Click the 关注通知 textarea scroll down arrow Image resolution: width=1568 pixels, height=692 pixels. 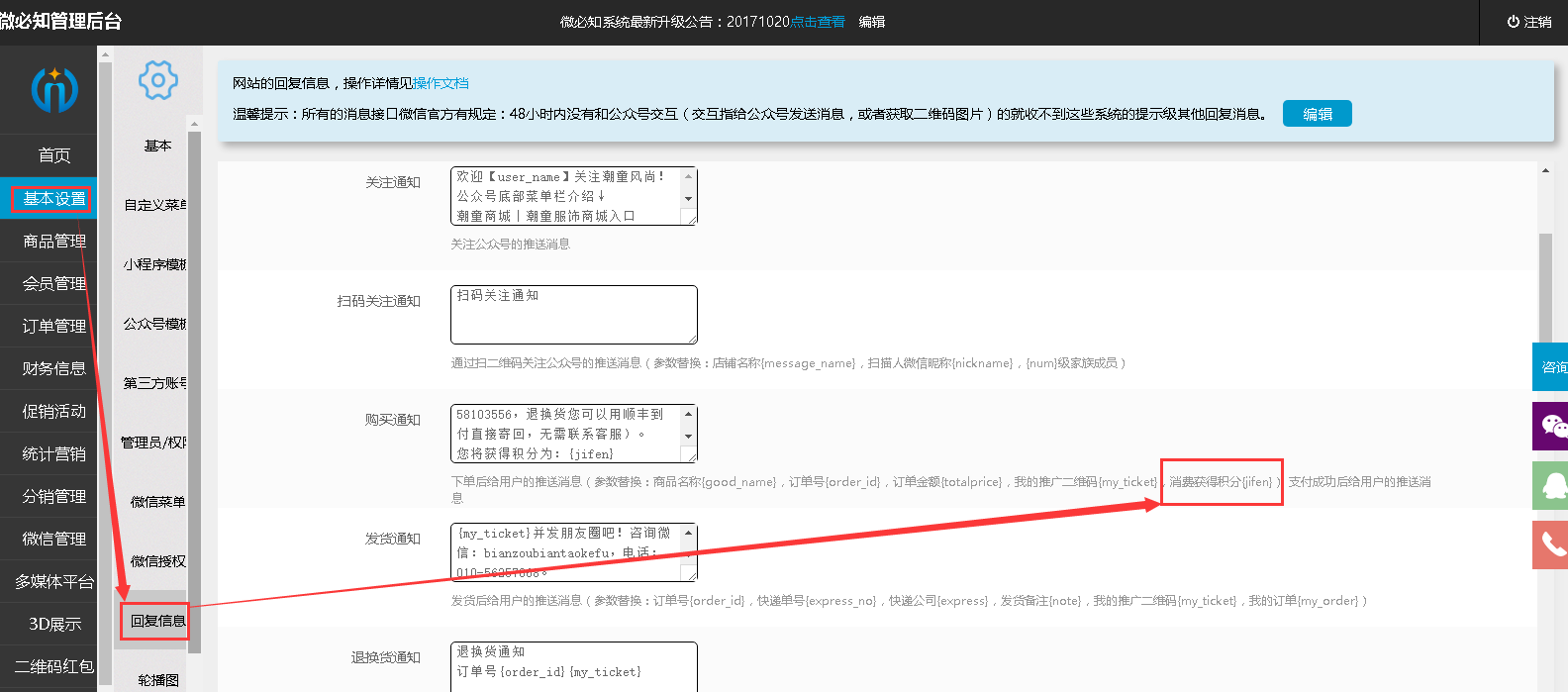coord(689,199)
